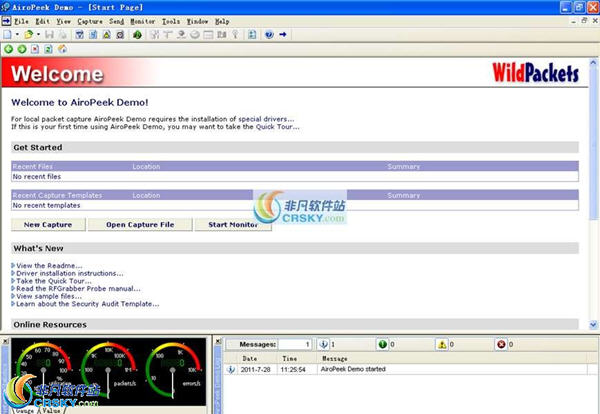Switch to the Value tab
Viewport: 600px width, 414px height.
click(x=51, y=411)
